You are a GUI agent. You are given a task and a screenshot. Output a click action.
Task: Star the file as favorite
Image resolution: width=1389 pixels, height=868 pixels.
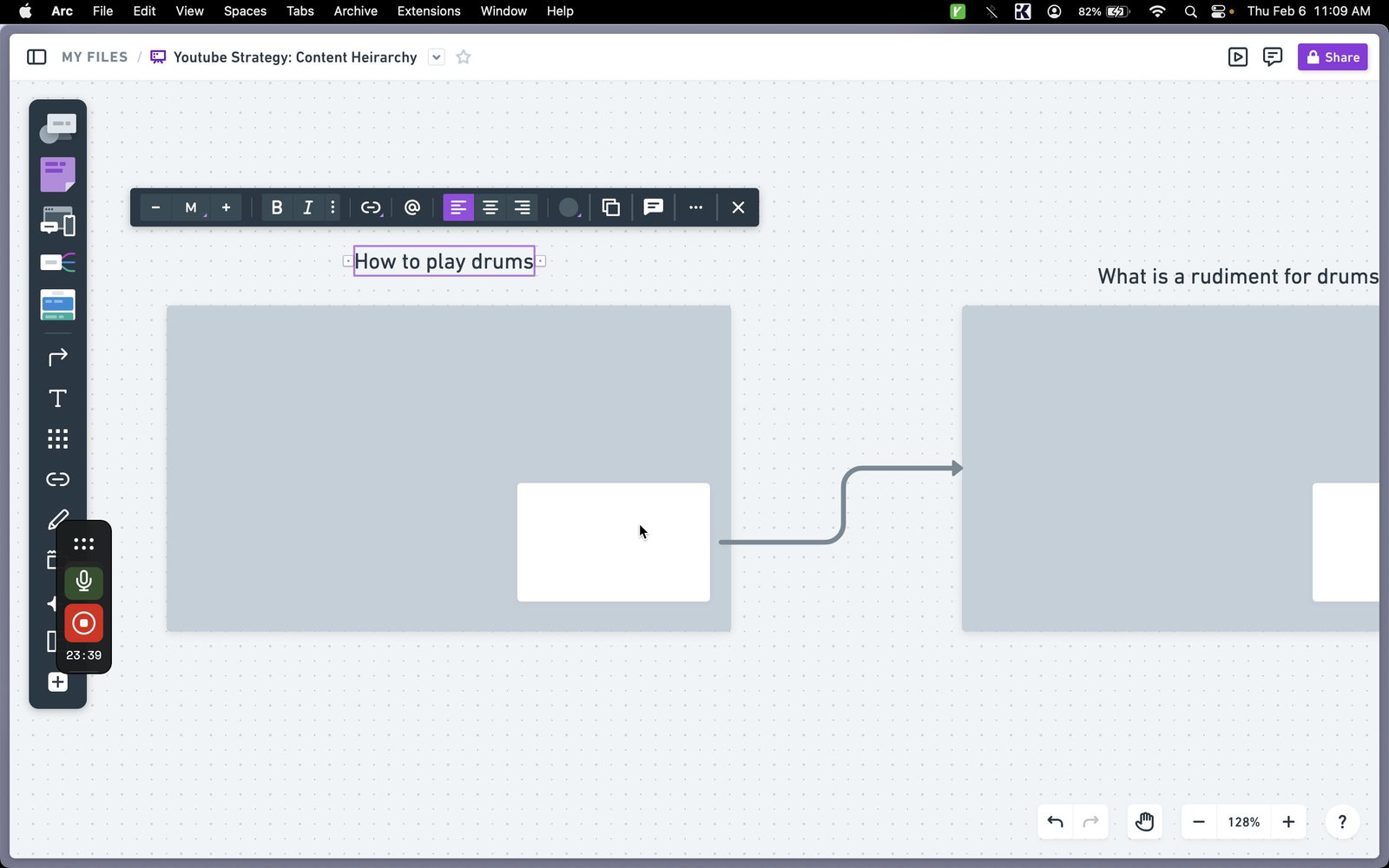[464, 57]
